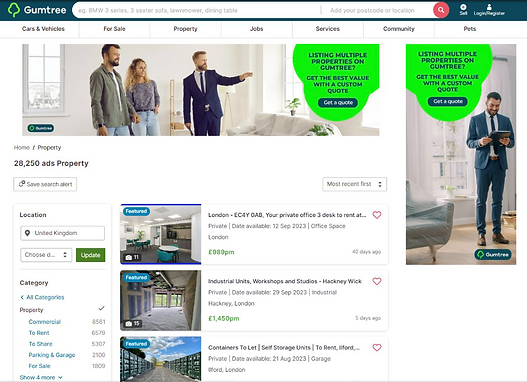This screenshot has width=527, height=382.
Task: Click the green Update button
Action: pos(90,255)
